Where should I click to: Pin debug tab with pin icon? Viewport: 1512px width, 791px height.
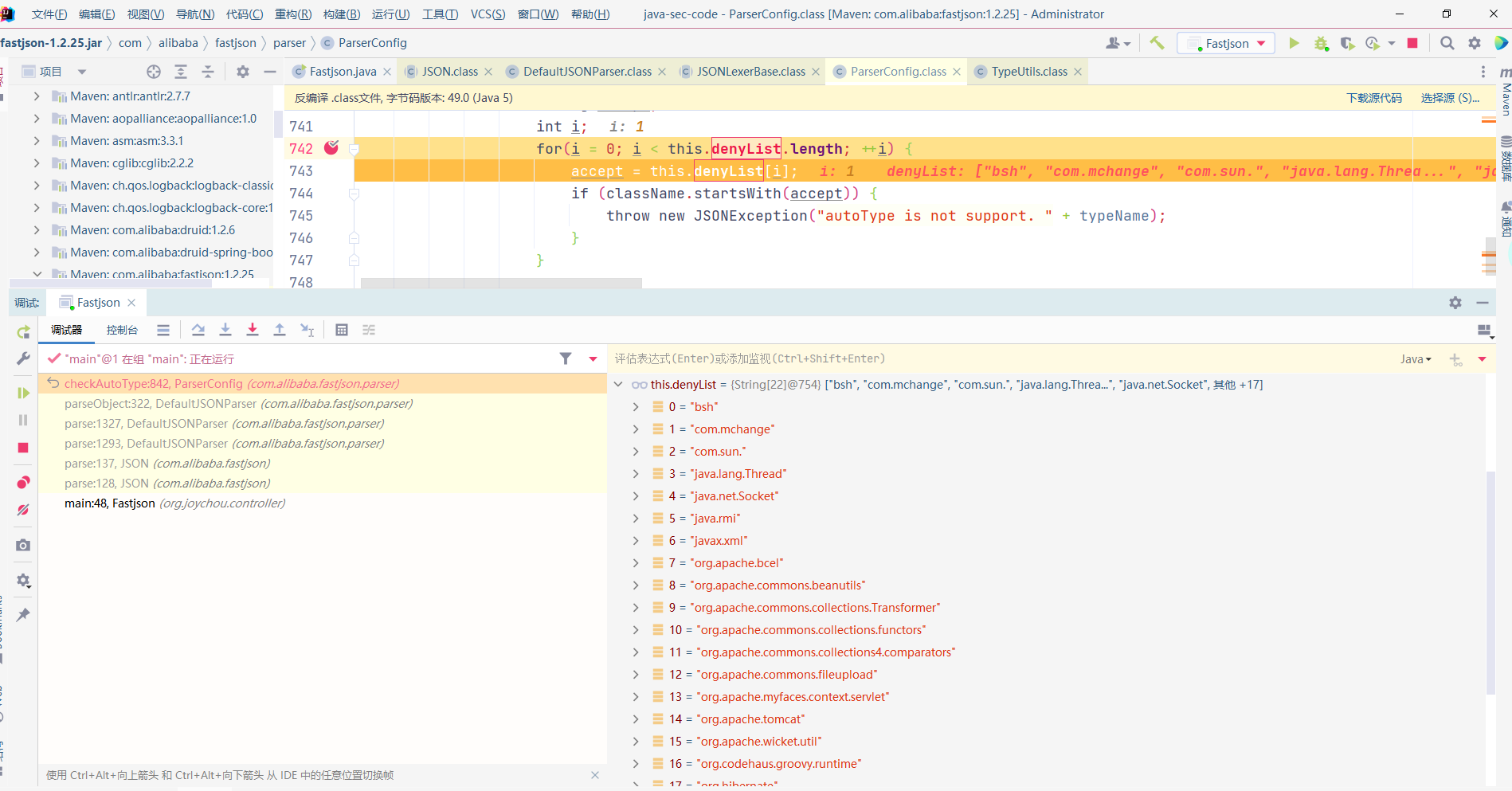(x=23, y=615)
